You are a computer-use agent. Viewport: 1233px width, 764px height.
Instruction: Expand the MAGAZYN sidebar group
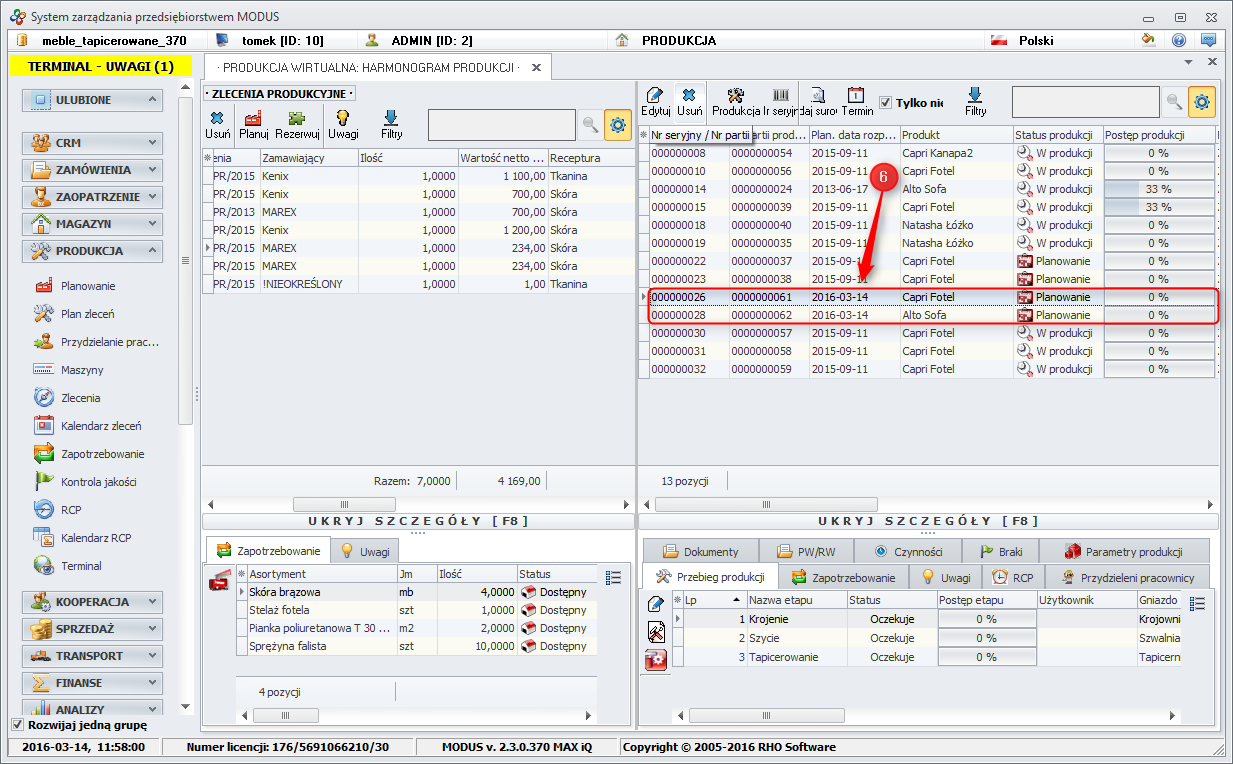point(93,224)
